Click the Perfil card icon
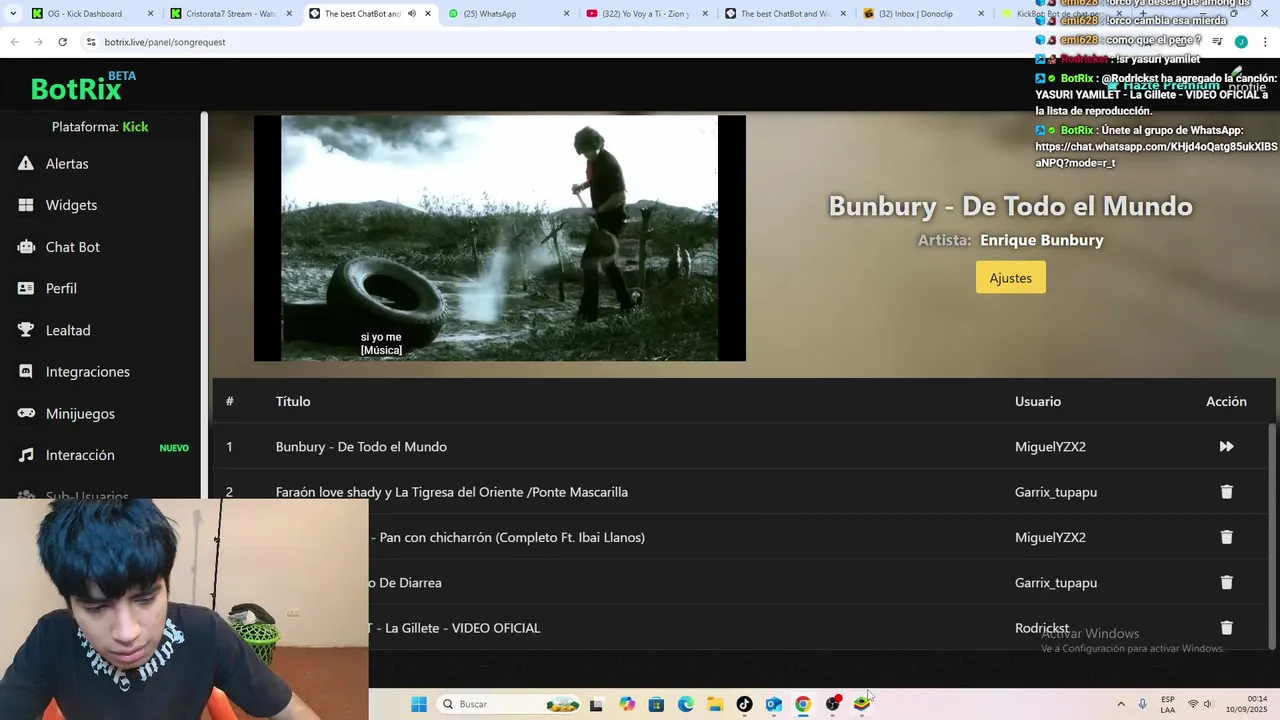The width and height of the screenshot is (1280, 720). coord(26,288)
